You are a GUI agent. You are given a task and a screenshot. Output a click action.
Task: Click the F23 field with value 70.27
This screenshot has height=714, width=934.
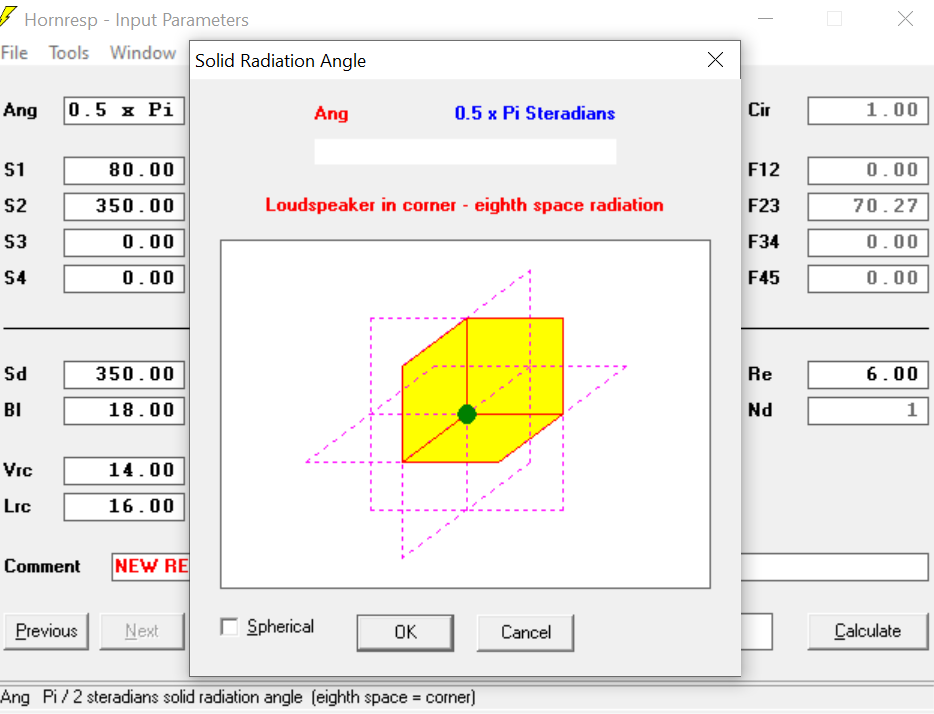point(868,207)
